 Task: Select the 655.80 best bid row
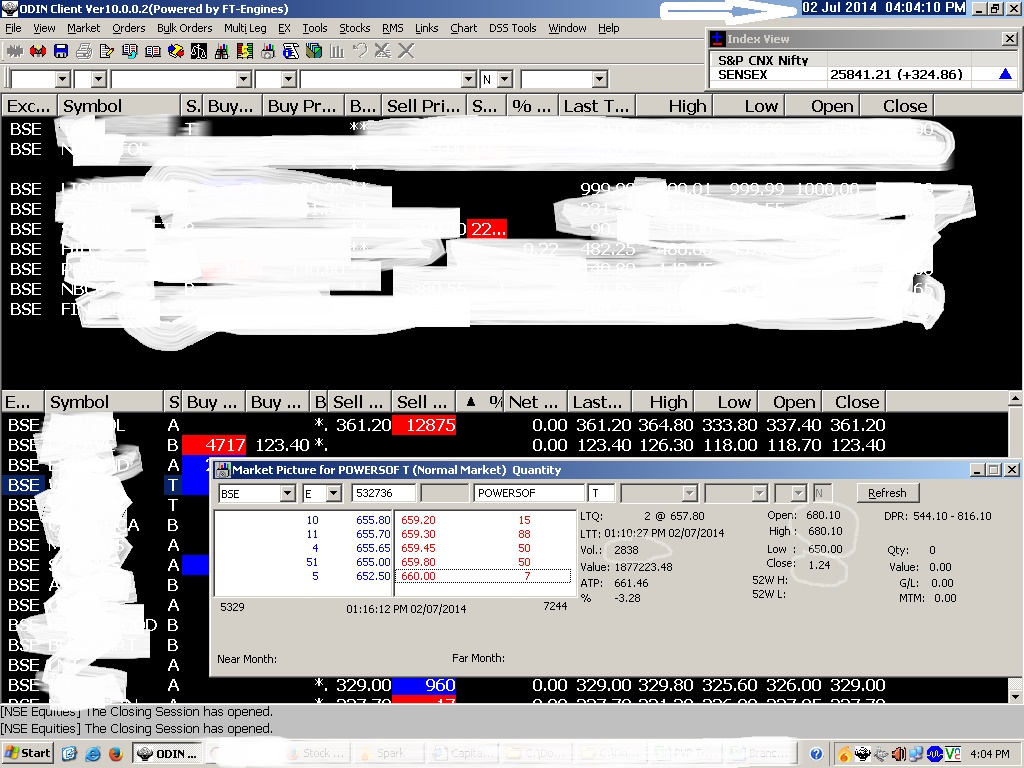304,520
